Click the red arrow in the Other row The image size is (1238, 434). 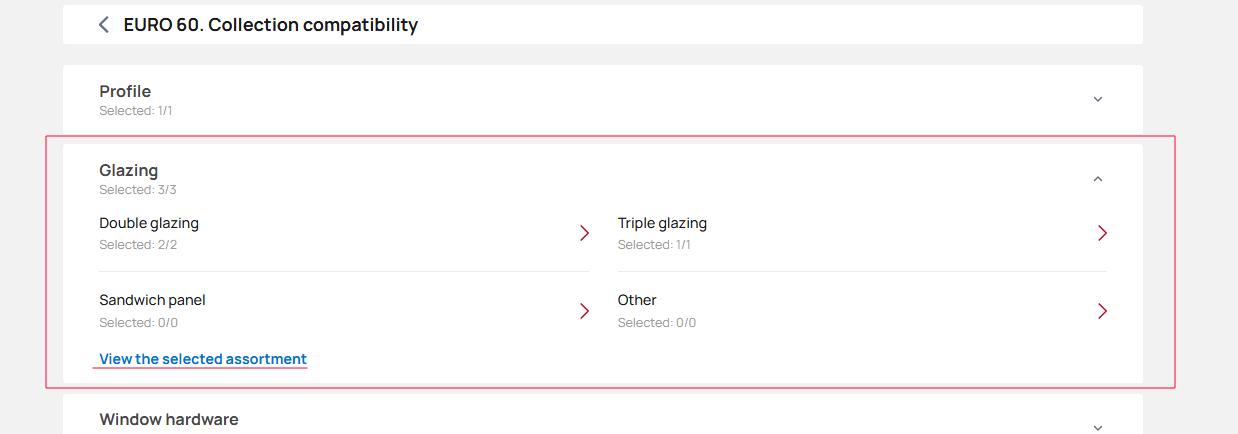(x=1102, y=311)
